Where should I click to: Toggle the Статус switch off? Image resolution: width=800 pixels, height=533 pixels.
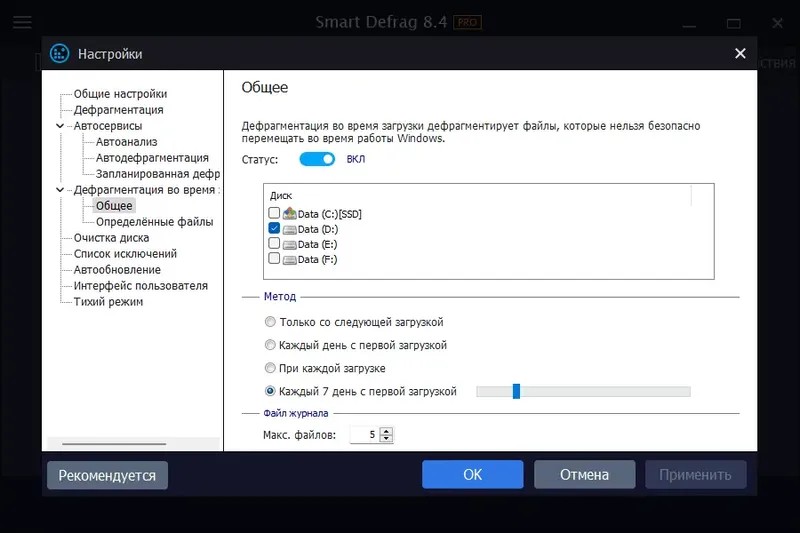pyautogui.click(x=317, y=159)
